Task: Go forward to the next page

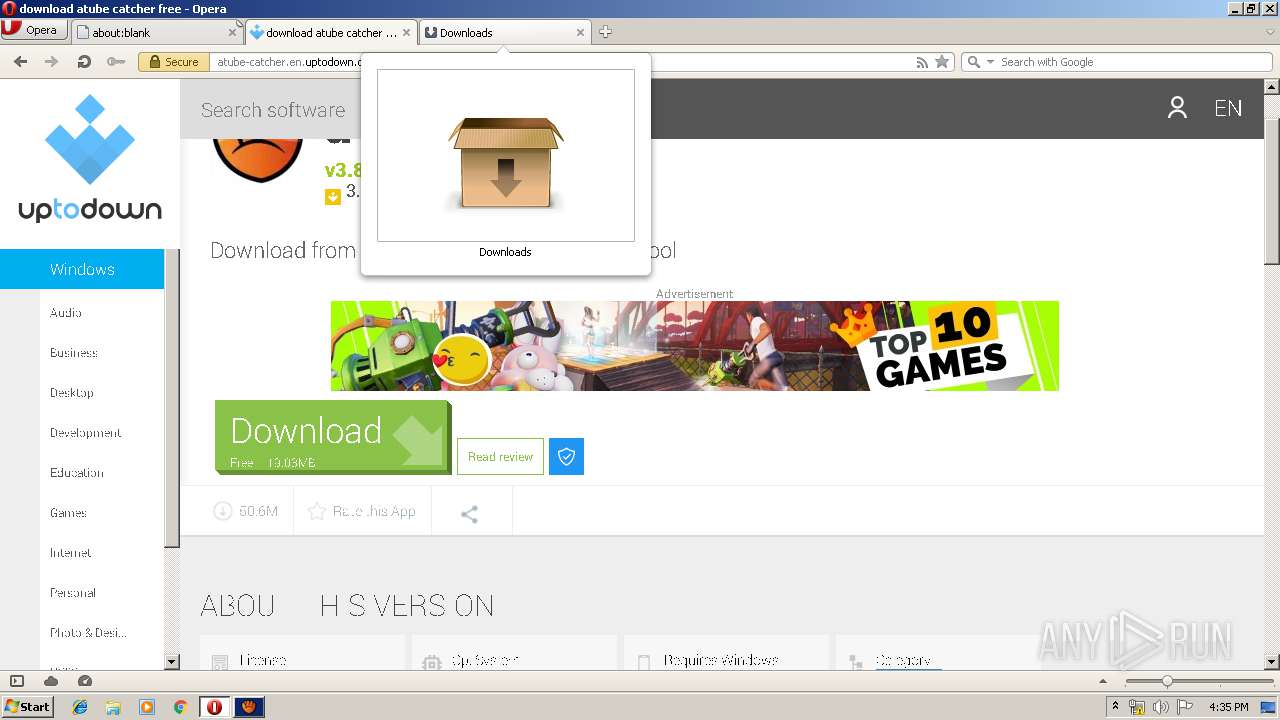Action: point(52,62)
